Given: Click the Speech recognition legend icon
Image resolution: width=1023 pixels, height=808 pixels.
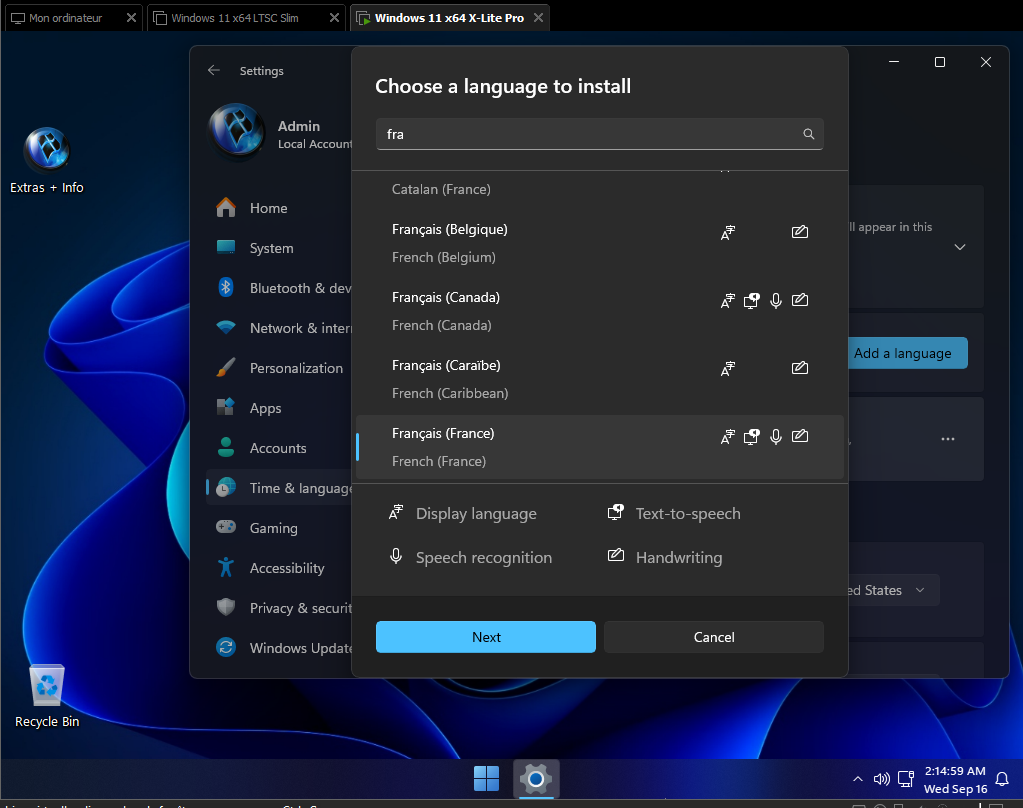Looking at the screenshot, I should click(x=396, y=556).
